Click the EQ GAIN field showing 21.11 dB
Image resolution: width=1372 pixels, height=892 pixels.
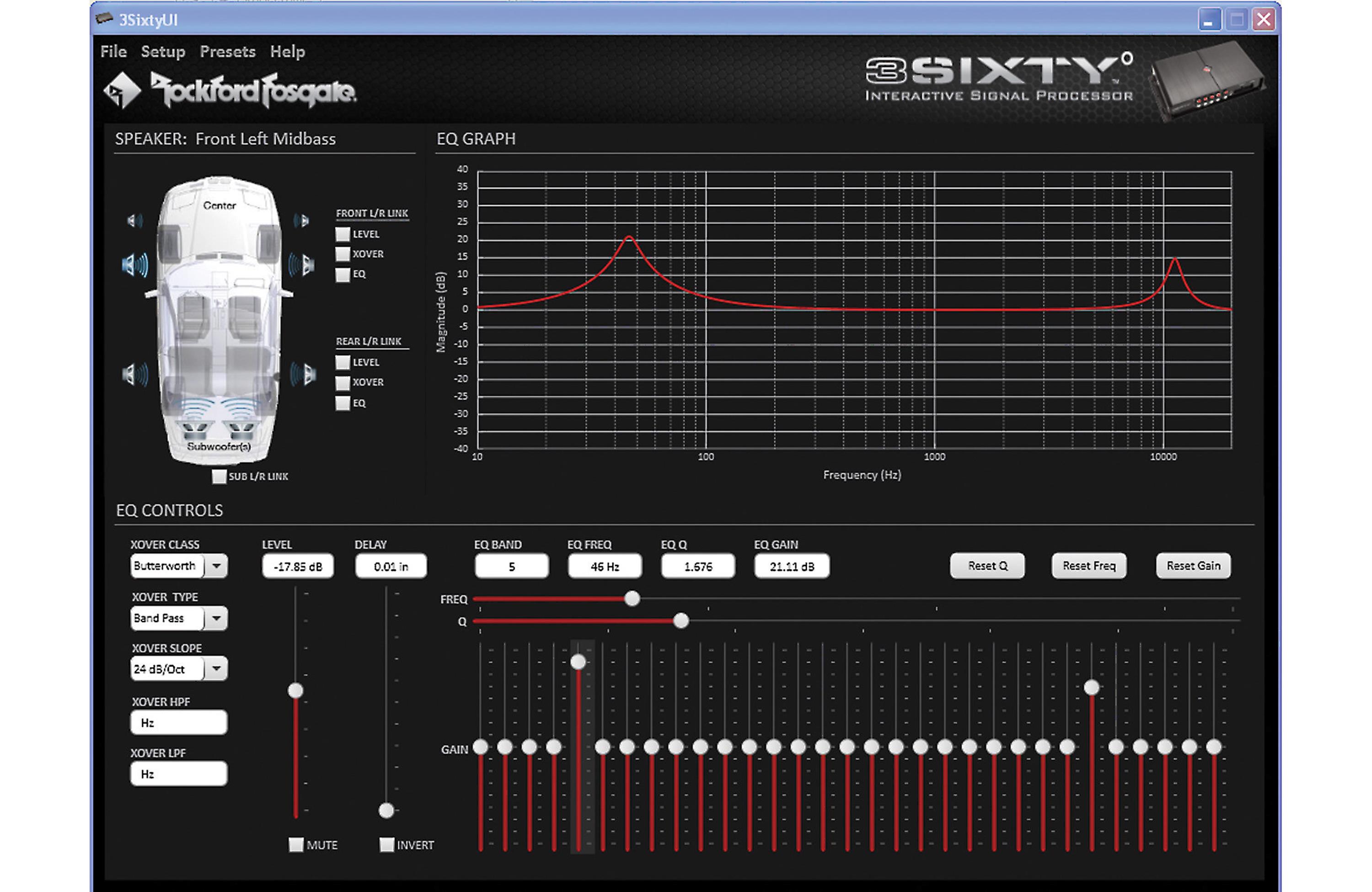coord(792,566)
